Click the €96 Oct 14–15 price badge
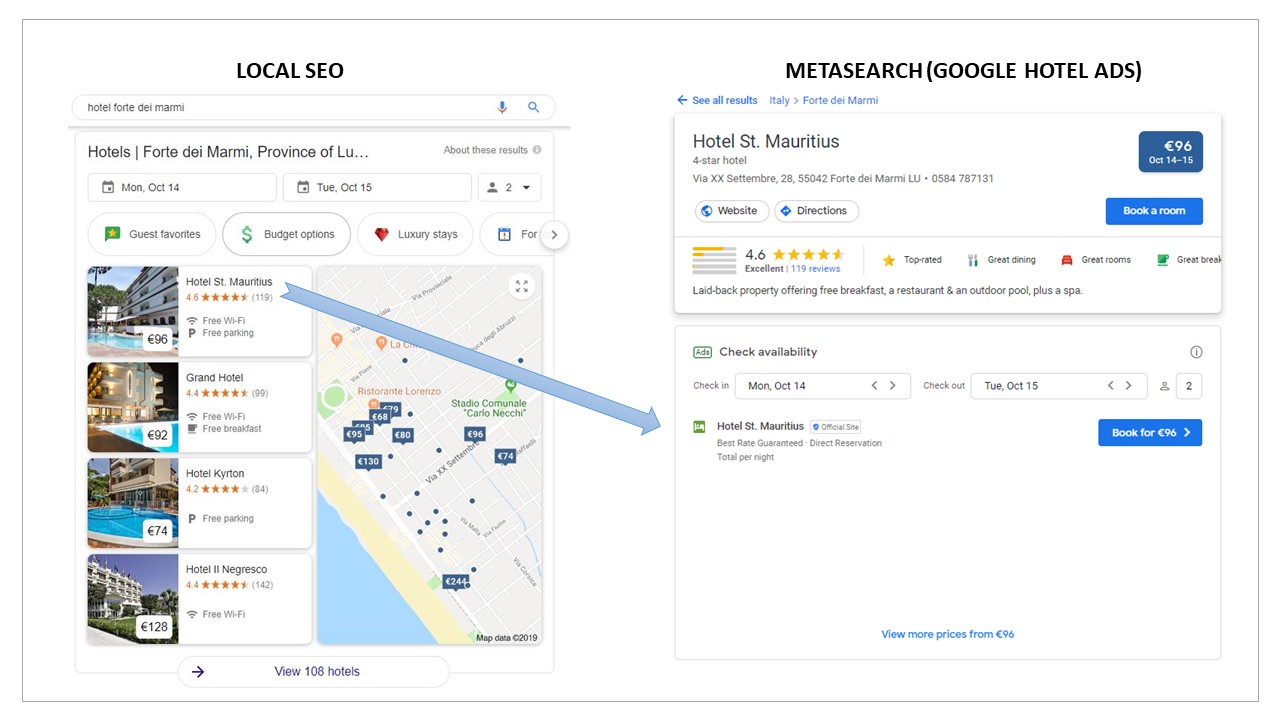Image resolution: width=1280 pixels, height=720 pixels. point(1171,152)
